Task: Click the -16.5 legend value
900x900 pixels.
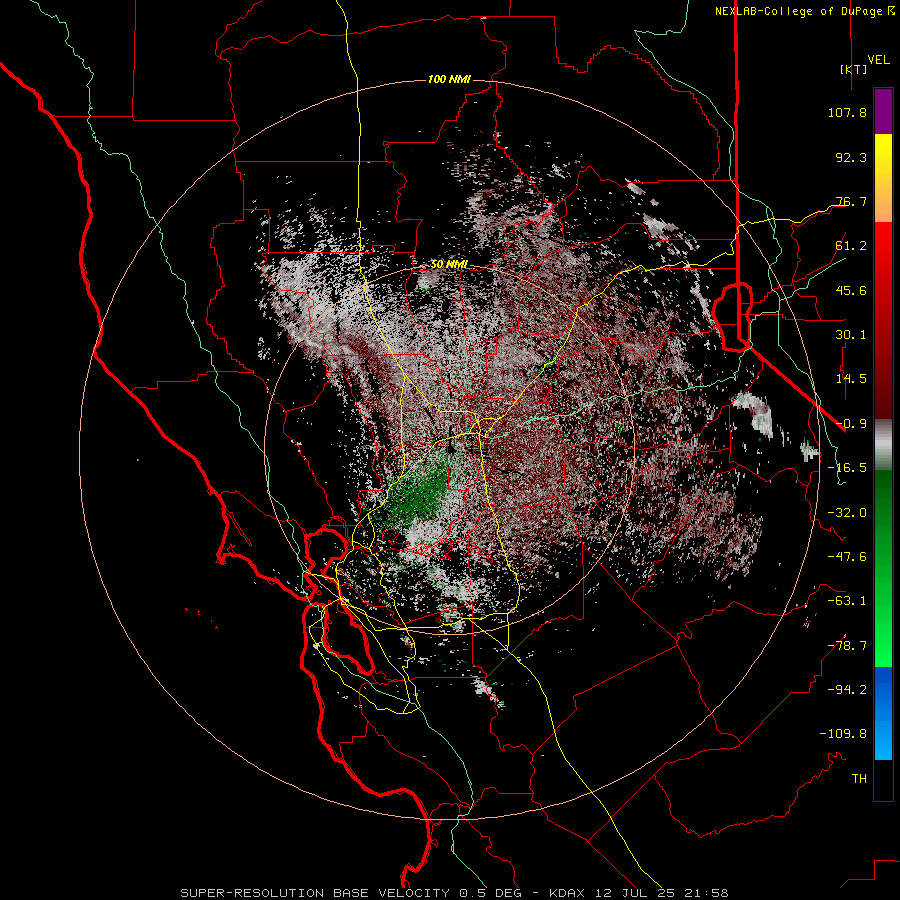Action: [847, 468]
